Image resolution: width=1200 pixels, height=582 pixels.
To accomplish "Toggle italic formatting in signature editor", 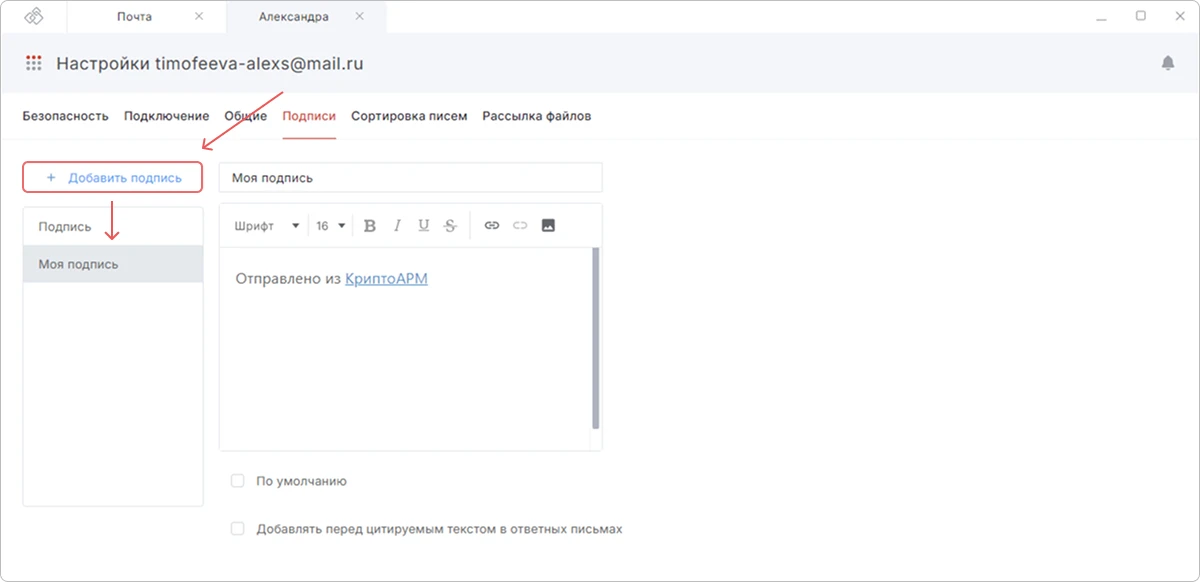I will [397, 226].
